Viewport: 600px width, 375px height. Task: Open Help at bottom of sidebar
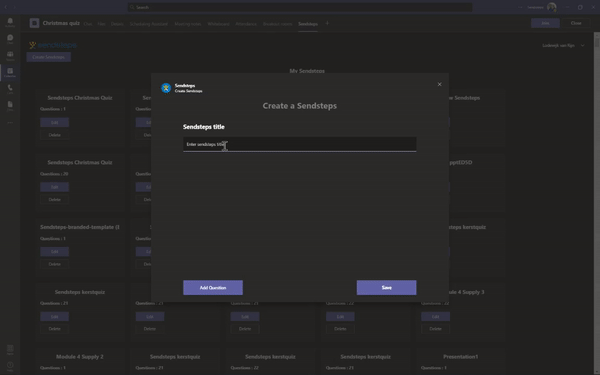[10, 366]
